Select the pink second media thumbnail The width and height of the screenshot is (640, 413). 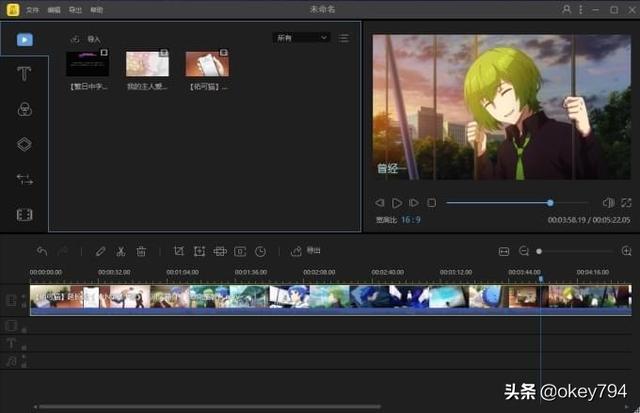(147, 63)
